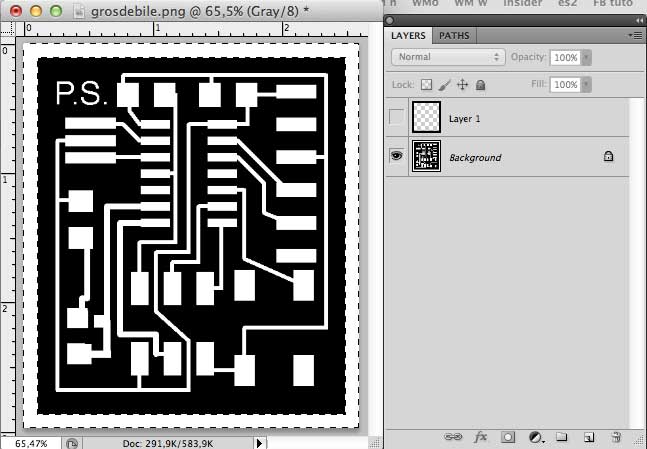
Task: Click the Opacity label
Action: 529,57
